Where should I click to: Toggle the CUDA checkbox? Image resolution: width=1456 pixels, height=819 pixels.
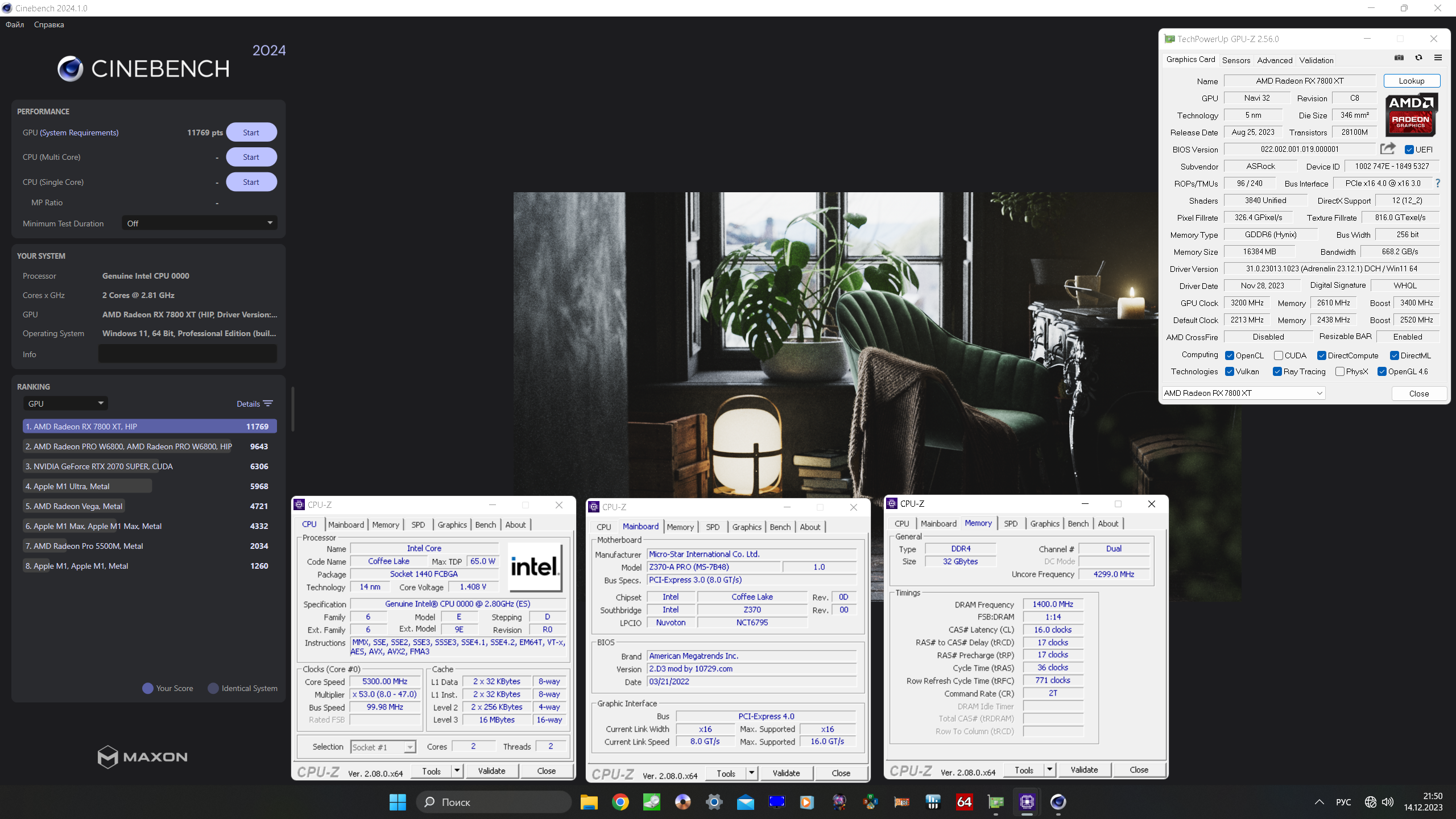[x=1278, y=355]
